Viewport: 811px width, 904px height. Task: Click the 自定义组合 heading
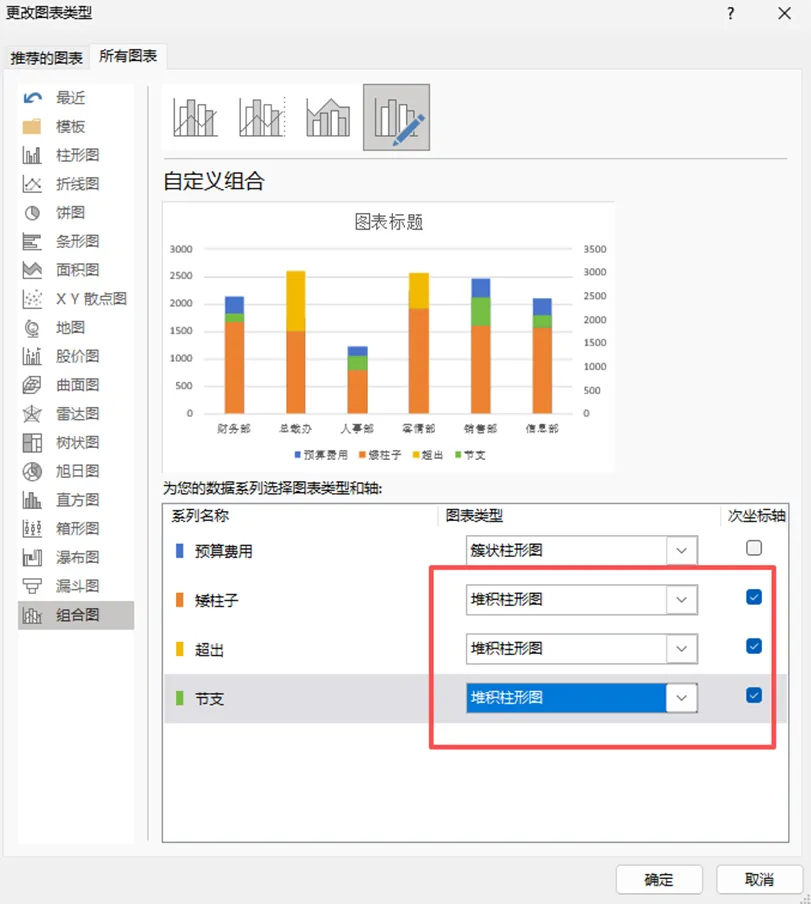pos(214,181)
